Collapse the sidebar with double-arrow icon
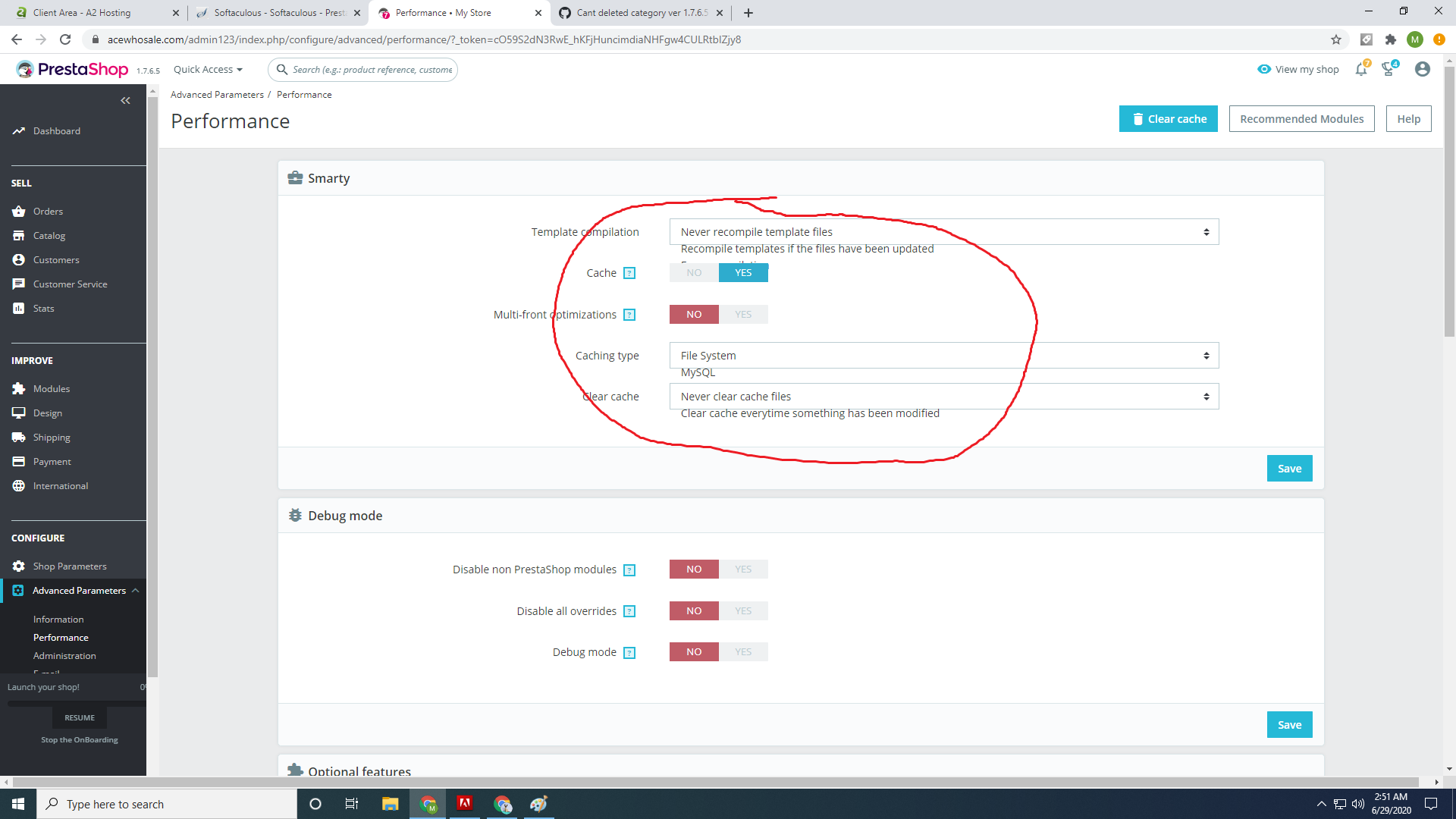The width and height of the screenshot is (1456, 819). click(x=125, y=100)
